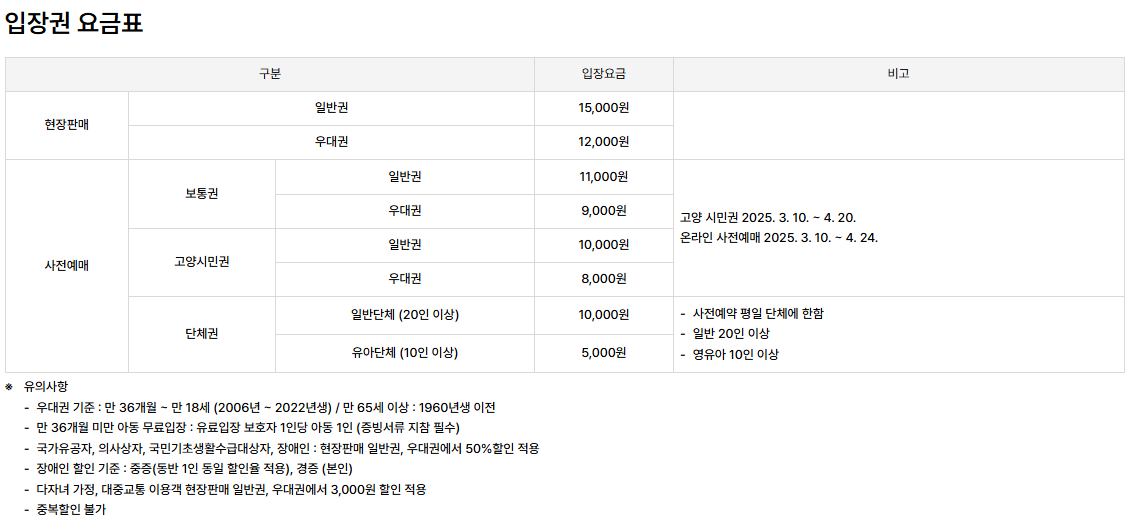This screenshot has width=1130, height=522.
Task: Click the 9,000원 price cell
Action: point(604,211)
